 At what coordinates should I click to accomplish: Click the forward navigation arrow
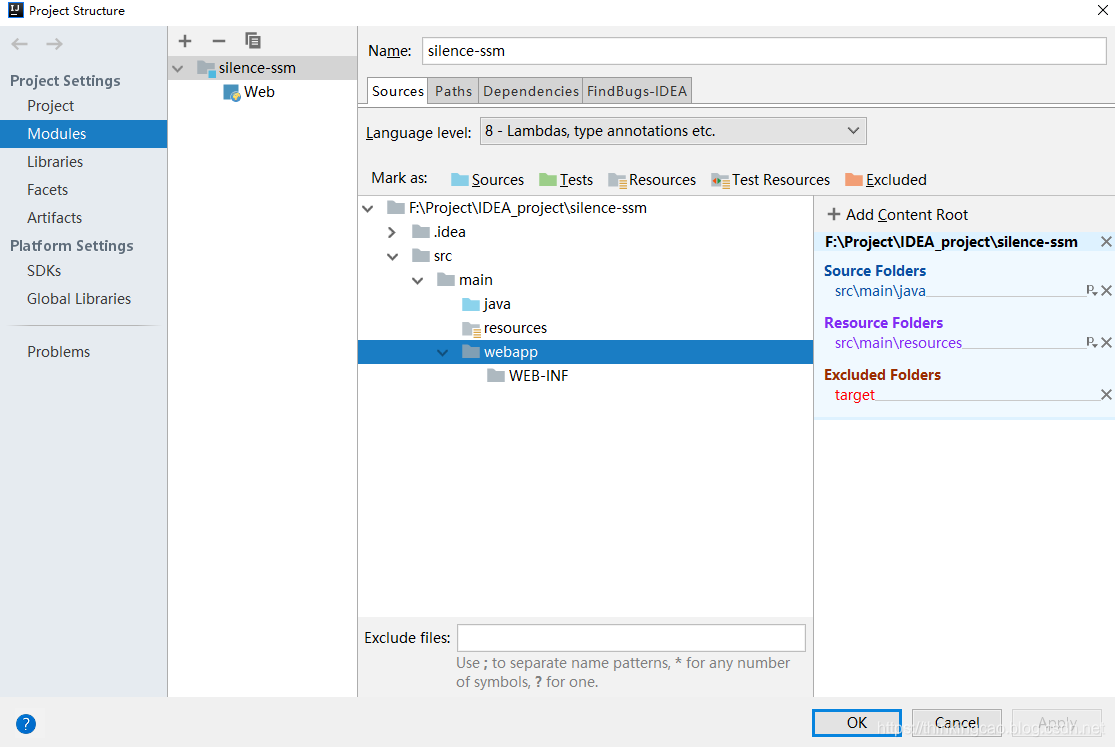click(x=54, y=44)
